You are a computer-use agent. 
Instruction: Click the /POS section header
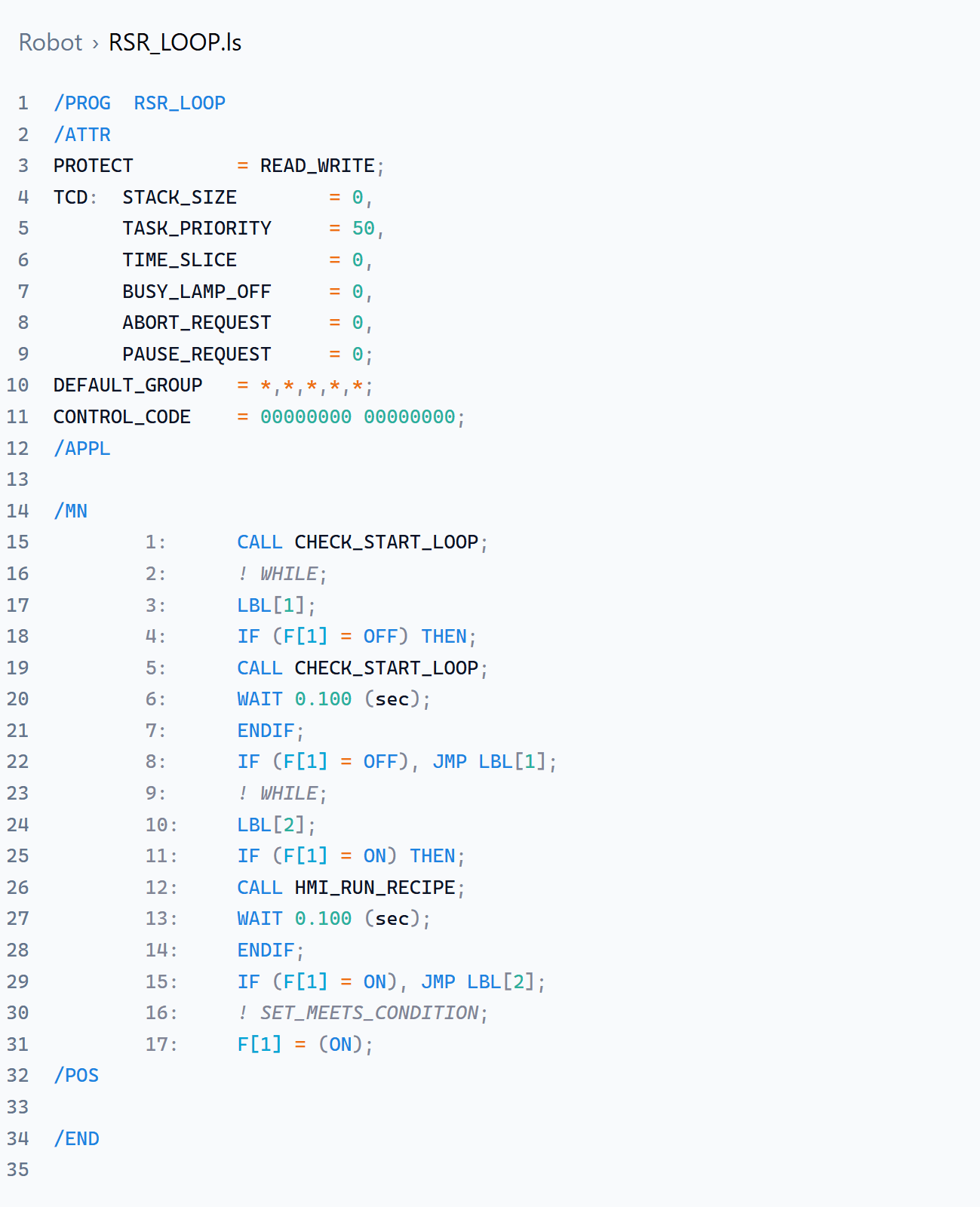[76, 1076]
